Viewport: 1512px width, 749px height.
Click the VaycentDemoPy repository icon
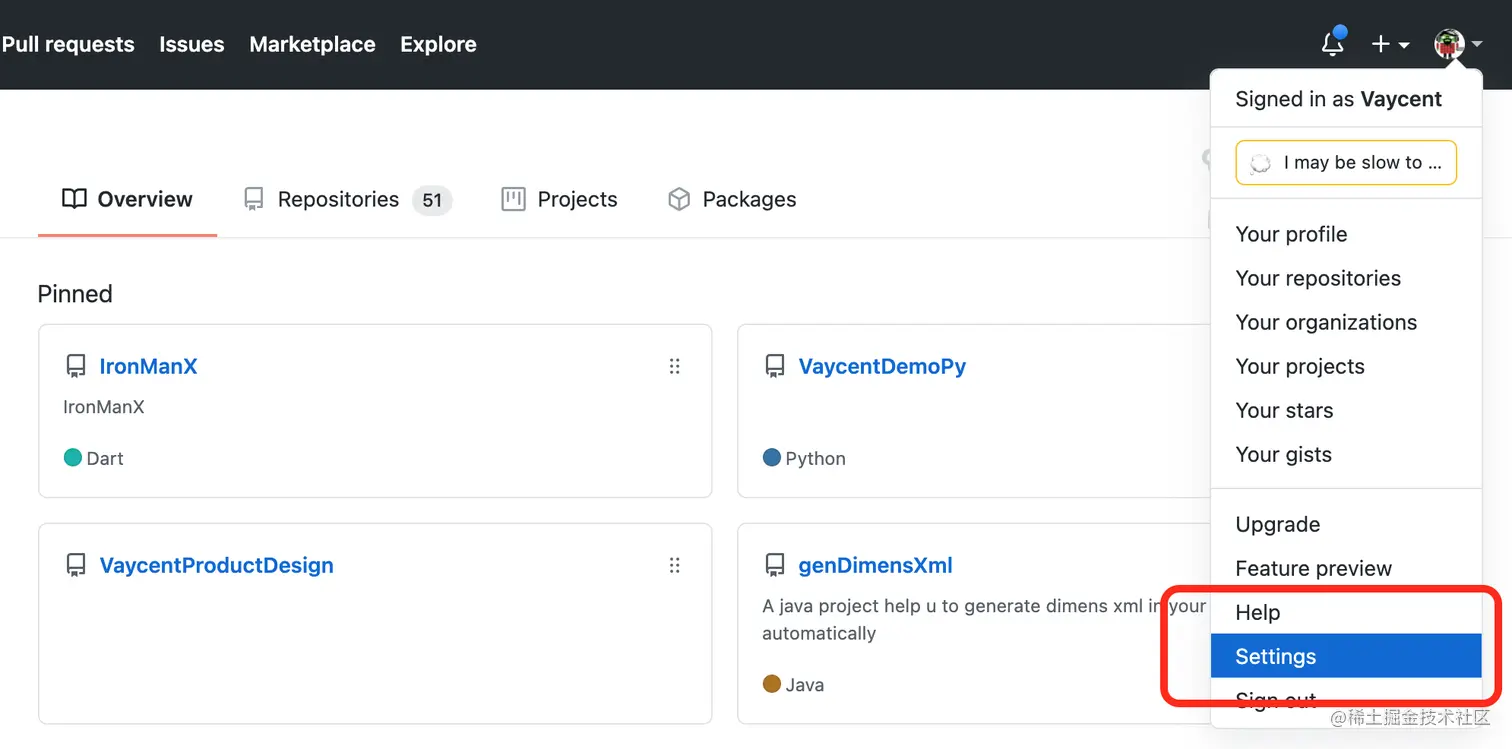coord(775,366)
